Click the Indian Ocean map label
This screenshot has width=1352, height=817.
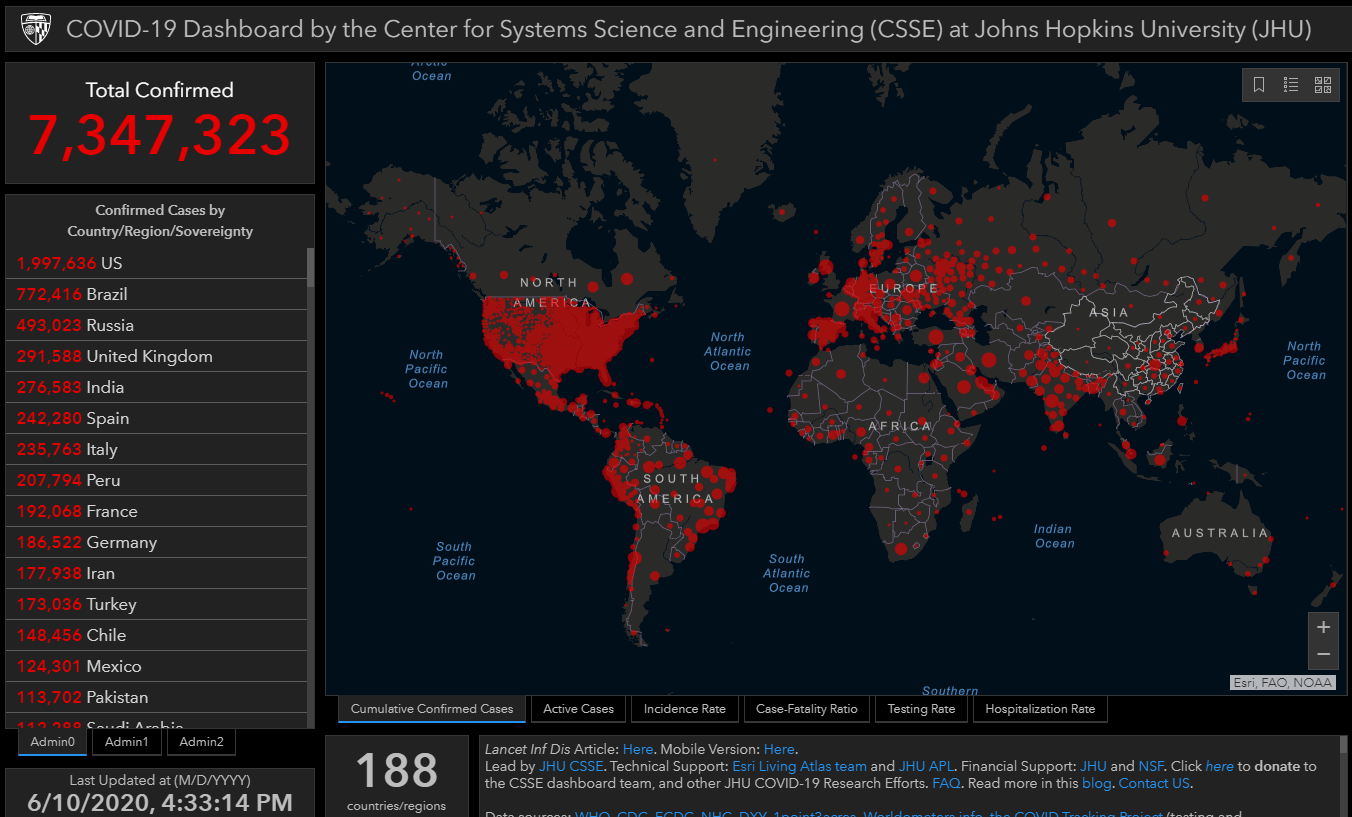pos(1054,536)
